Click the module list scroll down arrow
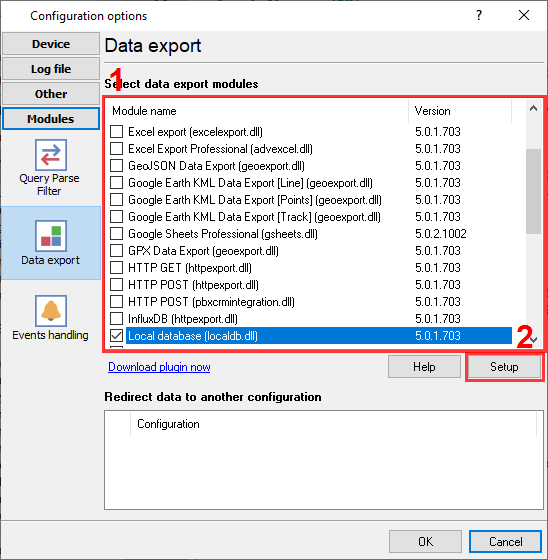This screenshot has width=548, height=560. click(x=534, y=340)
